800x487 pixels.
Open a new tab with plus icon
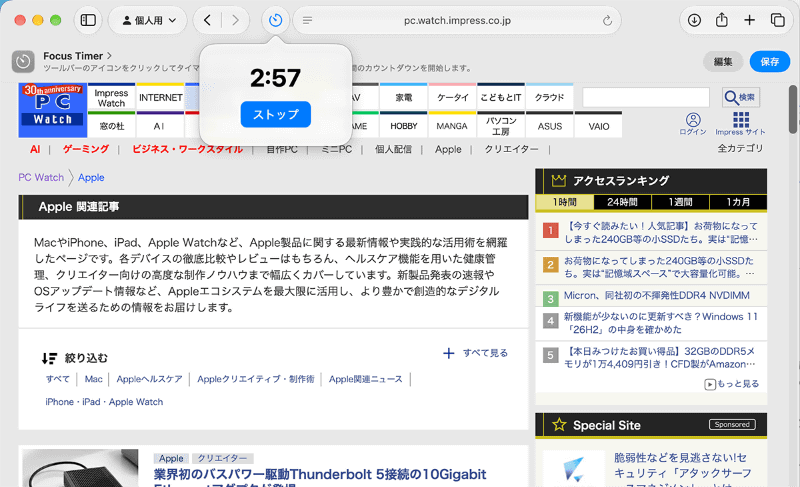(x=749, y=20)
